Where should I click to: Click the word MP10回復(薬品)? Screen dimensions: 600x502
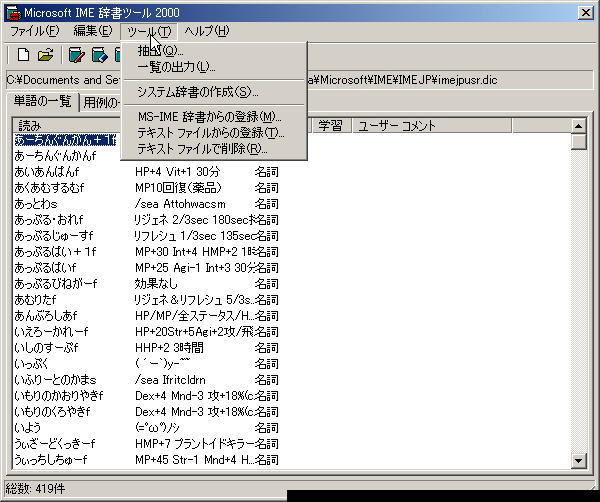coord(178,188)
